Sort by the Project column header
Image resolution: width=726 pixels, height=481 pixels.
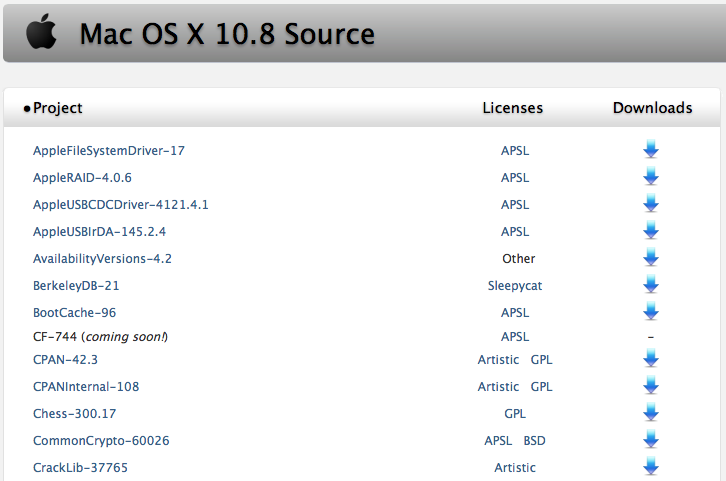(x=57, y=108)
